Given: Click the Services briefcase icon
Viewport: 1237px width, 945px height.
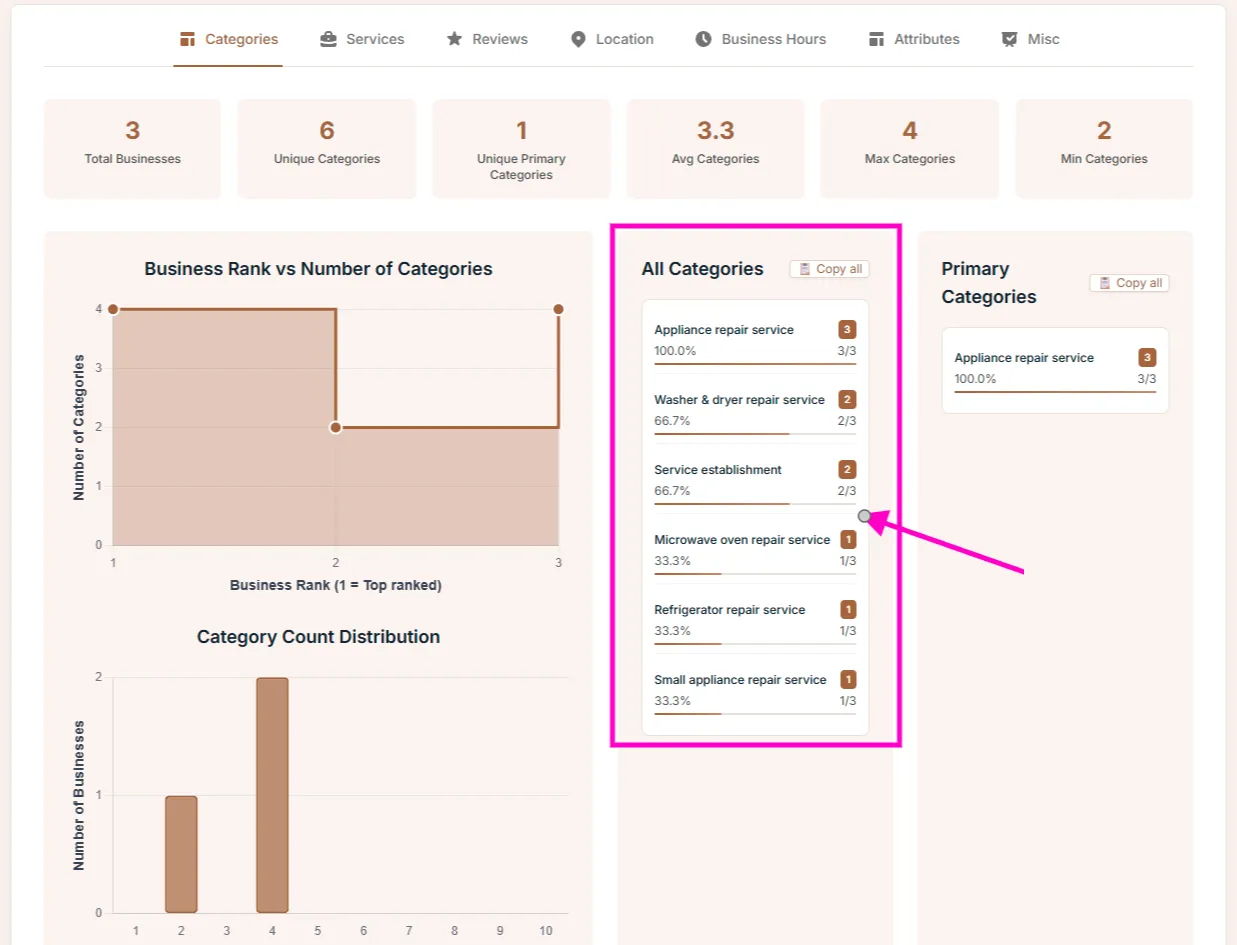Looking at the screenshot, I should tap(328, 39).
